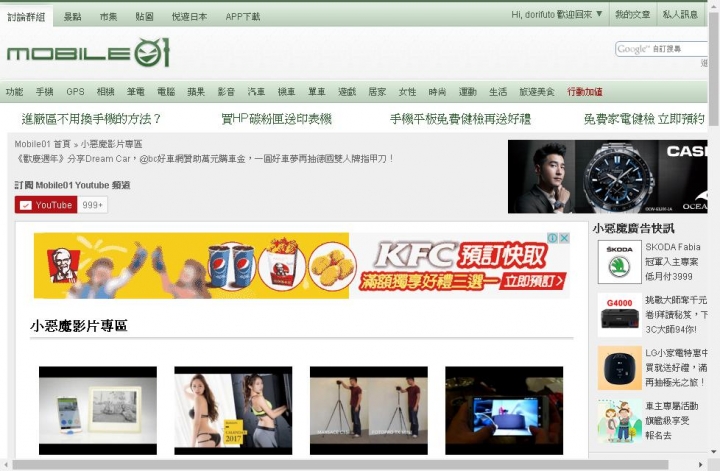Open the 蘋果 category menu
This screenshot has width=720, height=471.
[x=196, y=92]
